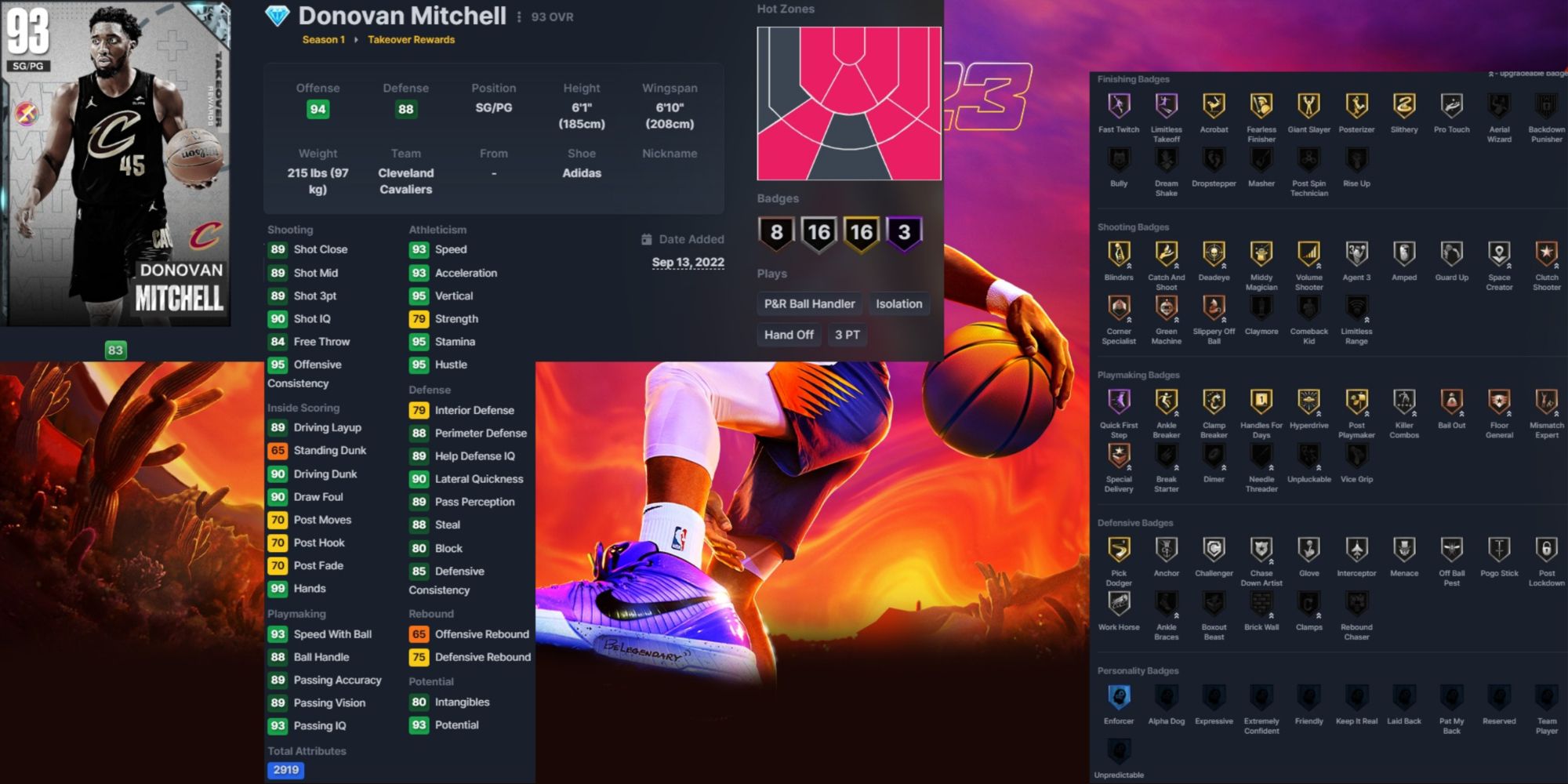The height and width of the screenshot is (784, 1568).
Task: Open the Fearless Finisher badge
Action: (1261, 105)
